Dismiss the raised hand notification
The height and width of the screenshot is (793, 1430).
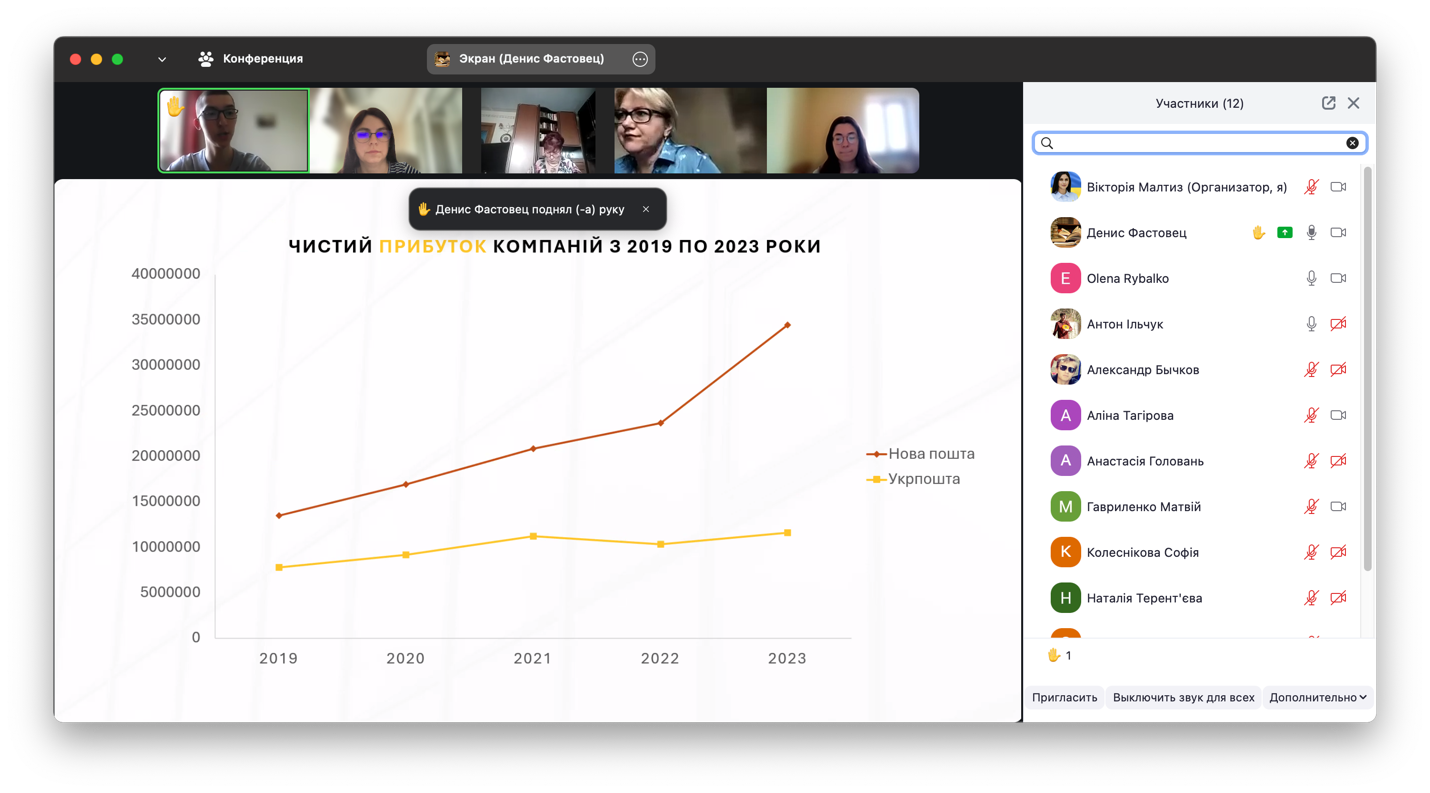(646, 209)
